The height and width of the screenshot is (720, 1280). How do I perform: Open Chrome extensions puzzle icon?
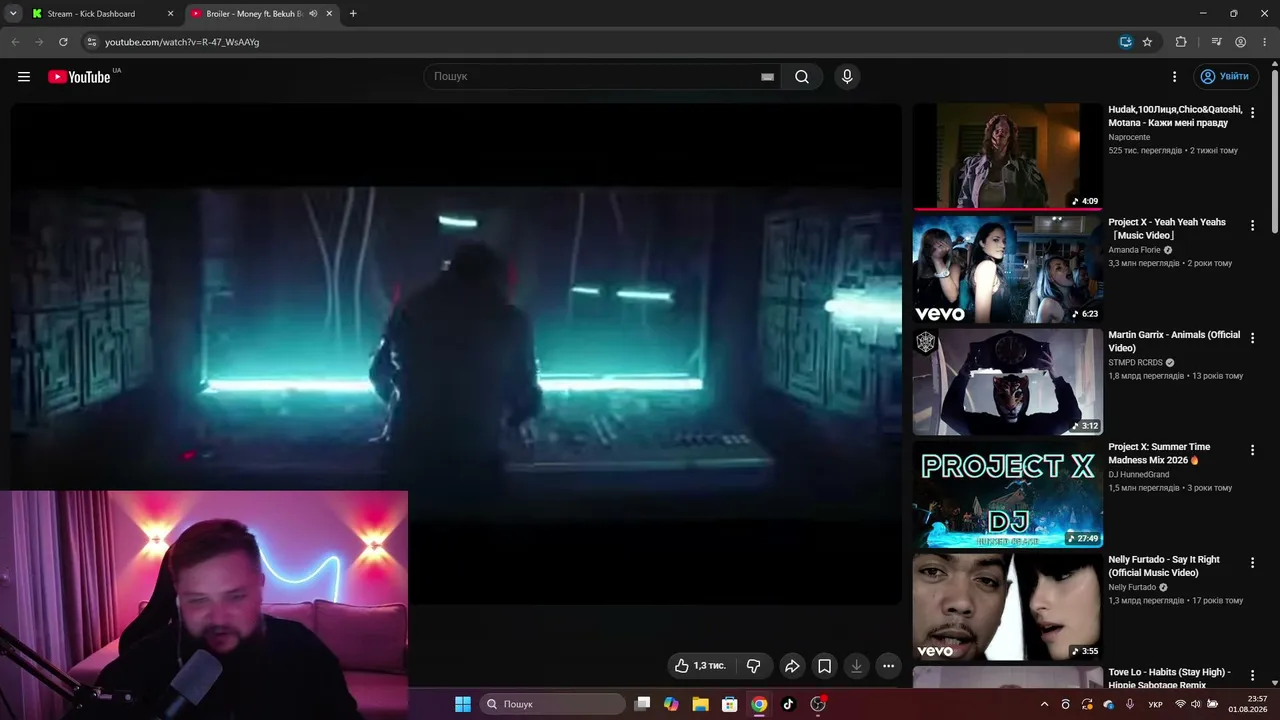[x=1181, y=42]
